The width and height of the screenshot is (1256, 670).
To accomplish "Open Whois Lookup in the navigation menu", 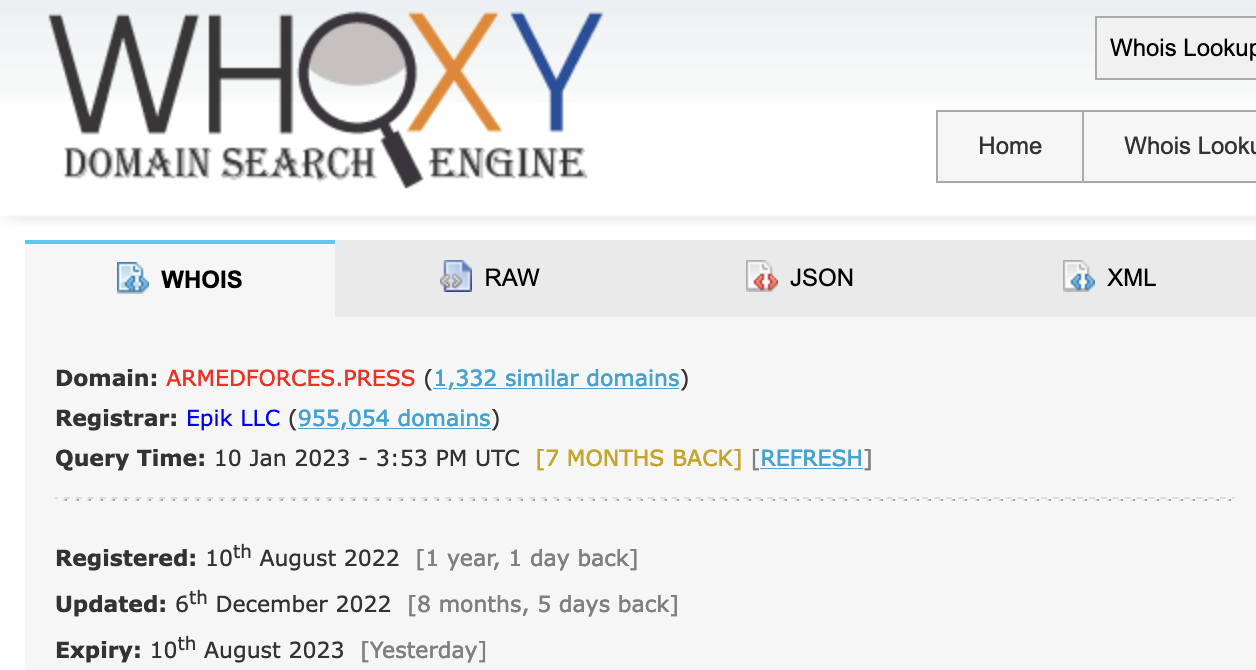I will tap(1170, 146).
